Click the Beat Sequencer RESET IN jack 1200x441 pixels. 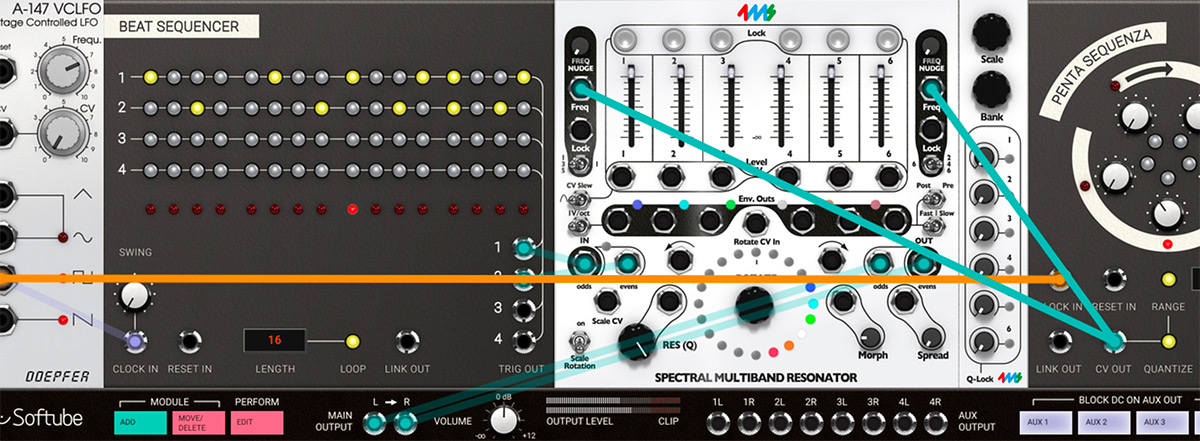click(x=189, y=342)
